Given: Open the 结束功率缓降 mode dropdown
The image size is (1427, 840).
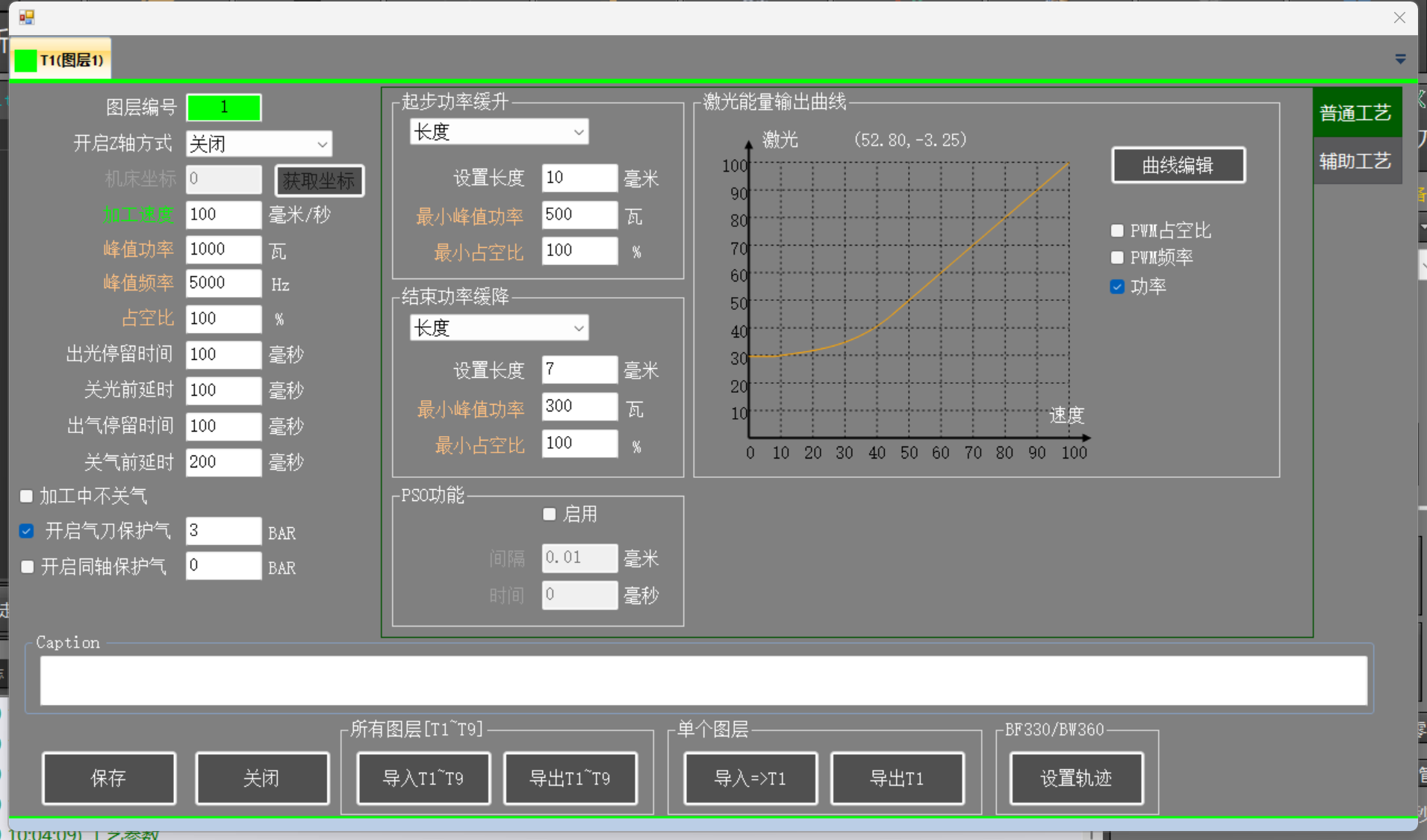Looking at the screenshot, I should click(499, 328).
